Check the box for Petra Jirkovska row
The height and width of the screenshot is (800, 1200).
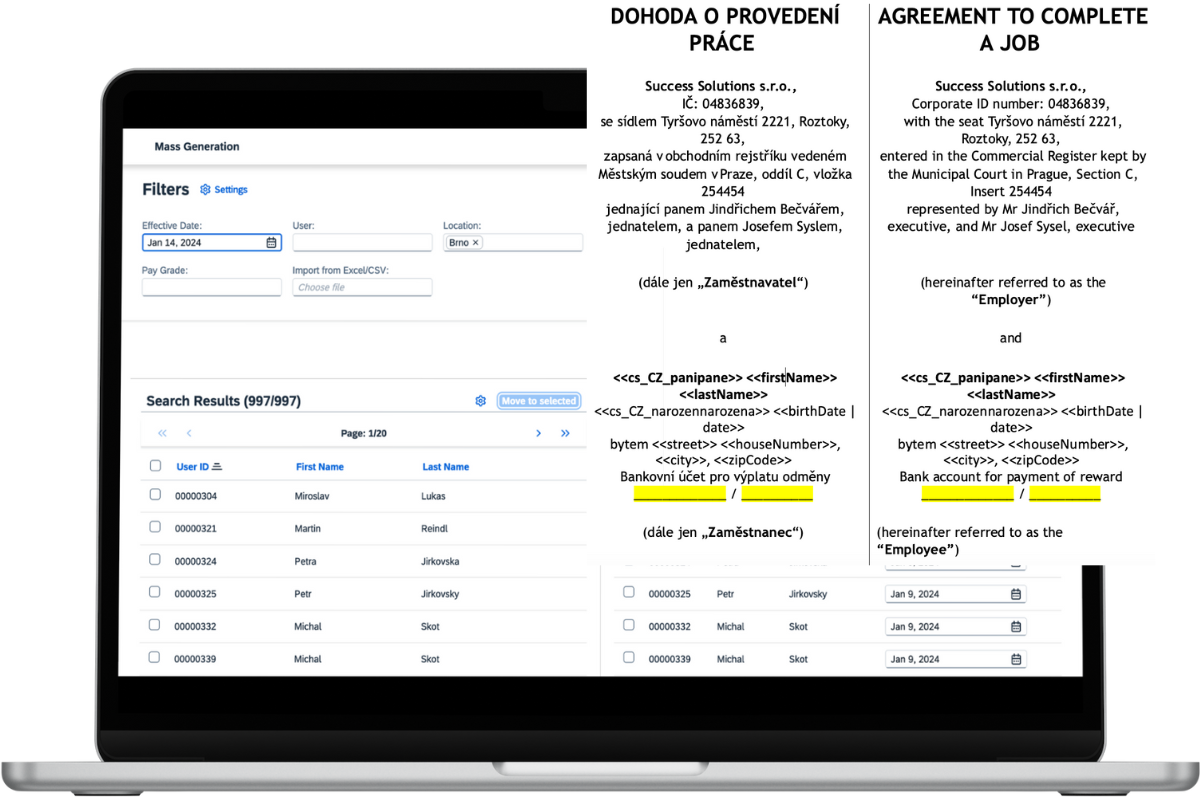[x=155, y=560]
